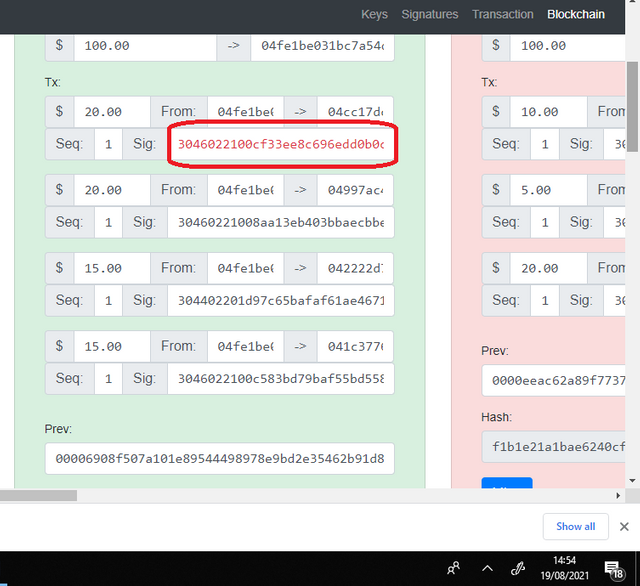Edit red block Prev hash 0000eeac62a8
Image resolution: width=640 pixels, height=586 pixels.
tap(553, 380)
